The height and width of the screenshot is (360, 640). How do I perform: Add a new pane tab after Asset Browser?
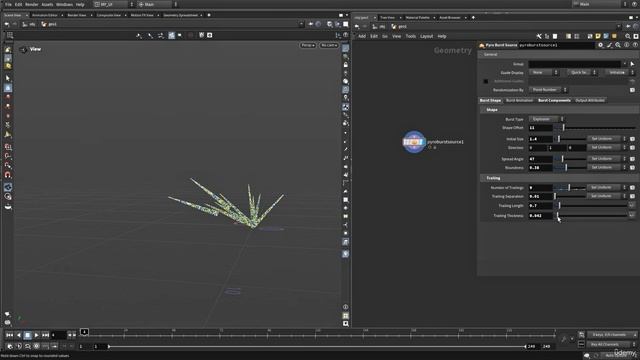click(473, 18)
